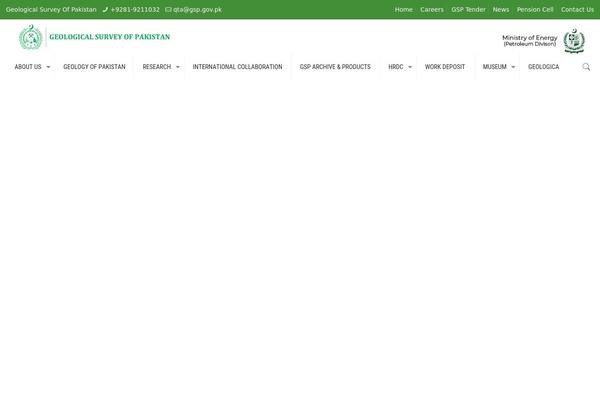The image size is (600, 400).
Task: Expand the About Us dropdown arrow
Action: [48, 67]
